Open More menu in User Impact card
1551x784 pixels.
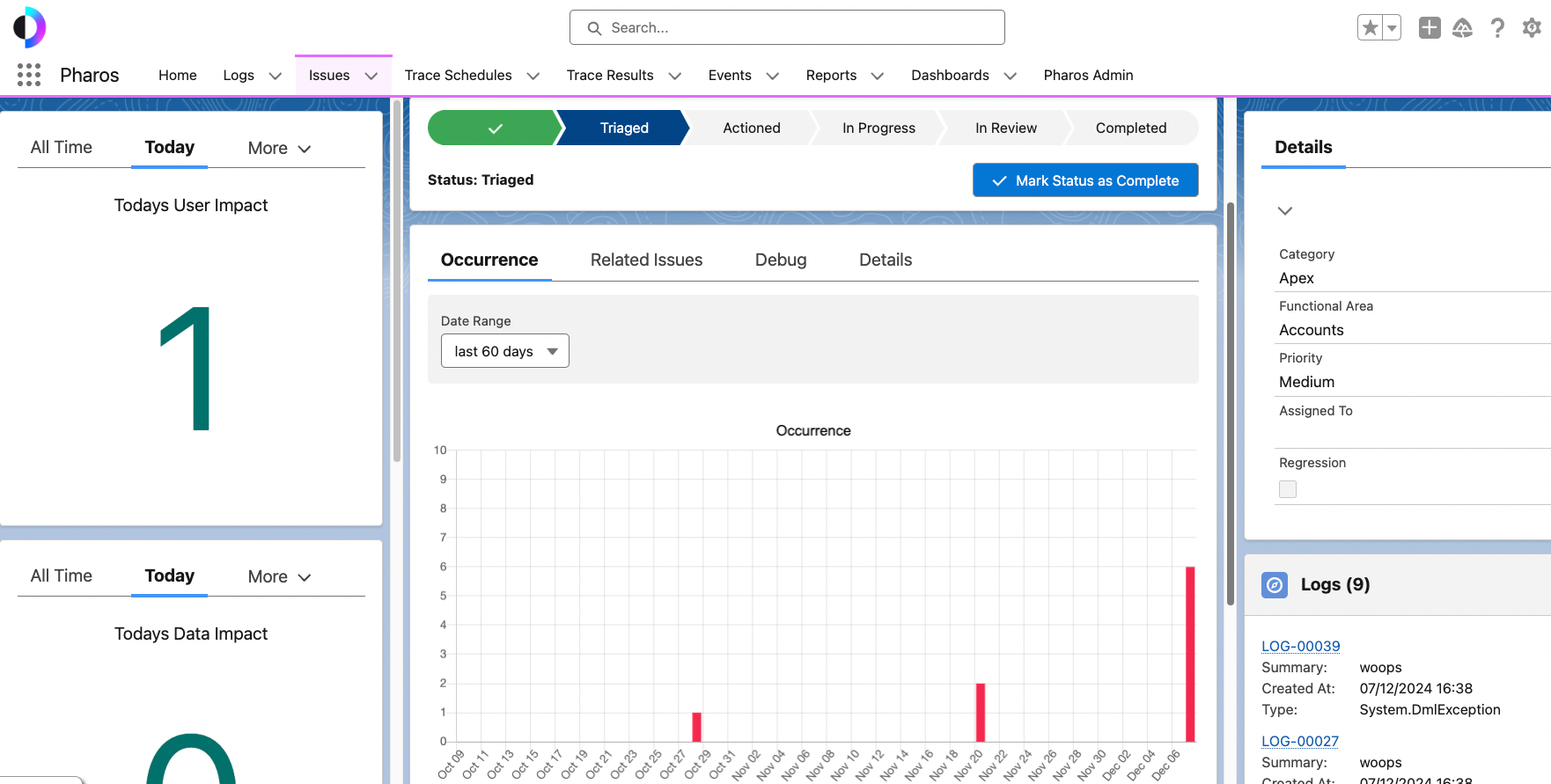point(280,149)
